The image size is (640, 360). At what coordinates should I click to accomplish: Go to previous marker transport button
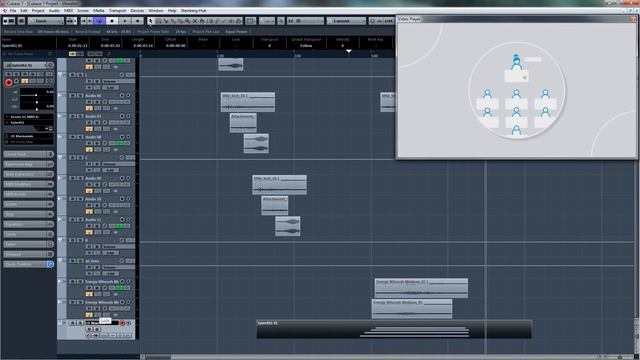point(84,21)
